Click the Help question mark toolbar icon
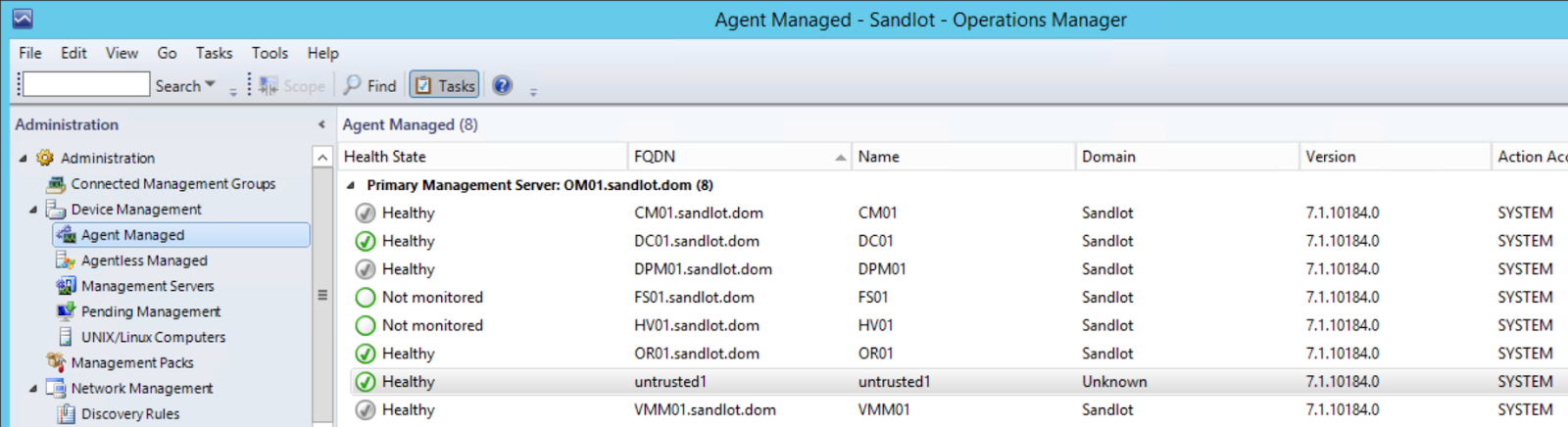The width and height of the screenshot is (1568, 427). tap(502, 86)
